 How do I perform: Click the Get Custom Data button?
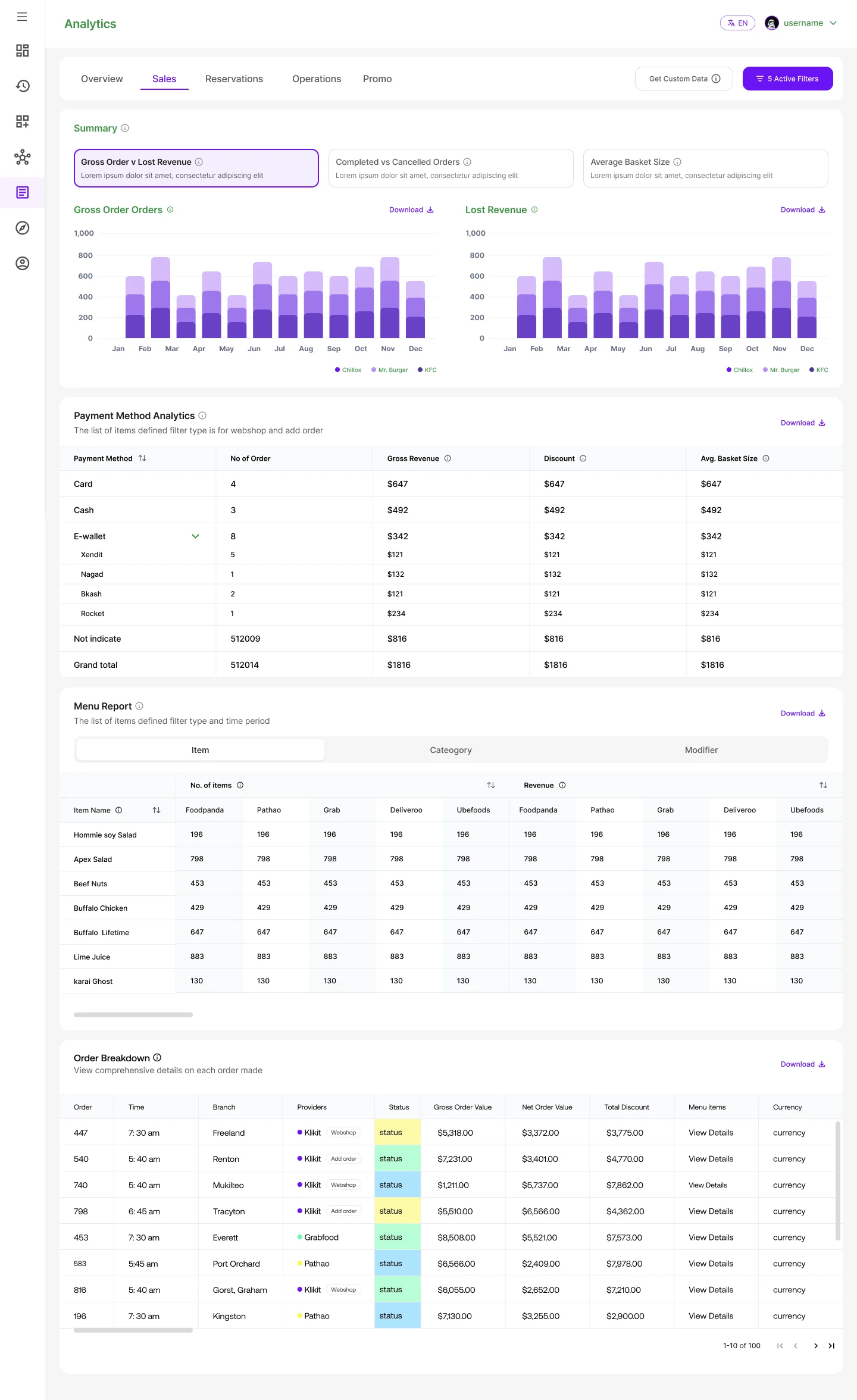pyautogui.click(x=684, y=79)
